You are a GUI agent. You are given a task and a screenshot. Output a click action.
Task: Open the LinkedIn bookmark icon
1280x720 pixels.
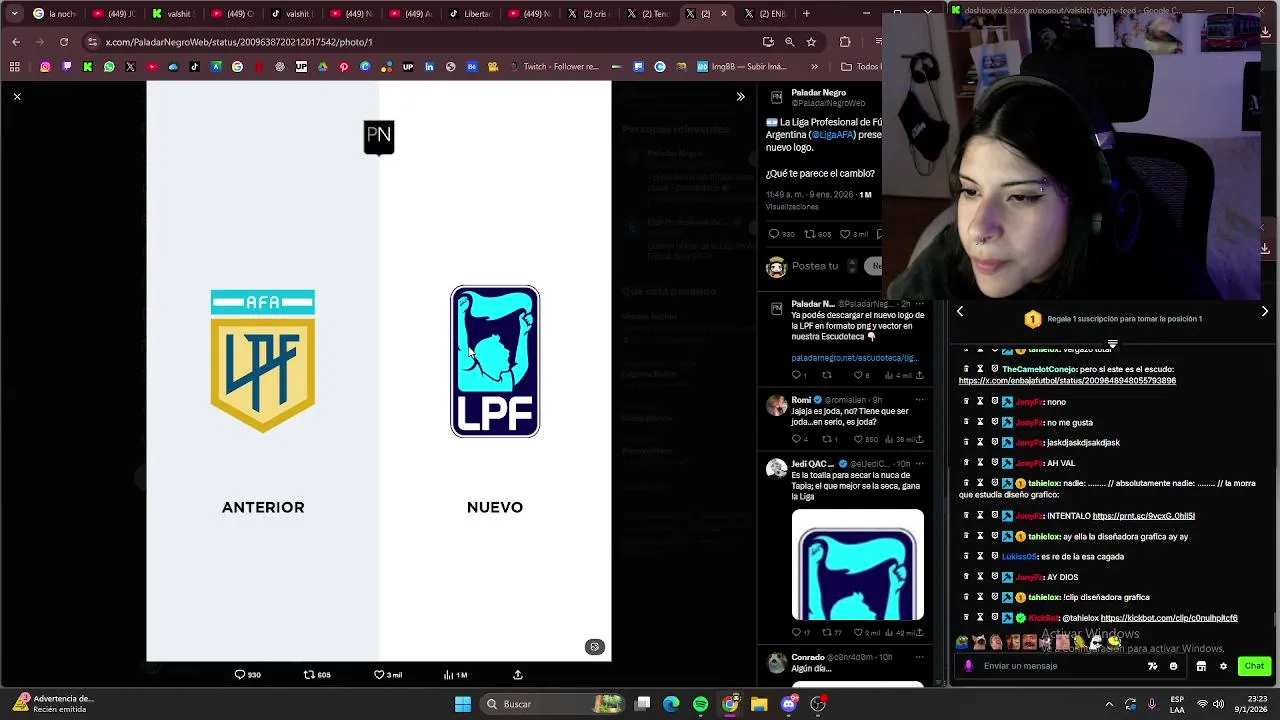click(429, 67)
